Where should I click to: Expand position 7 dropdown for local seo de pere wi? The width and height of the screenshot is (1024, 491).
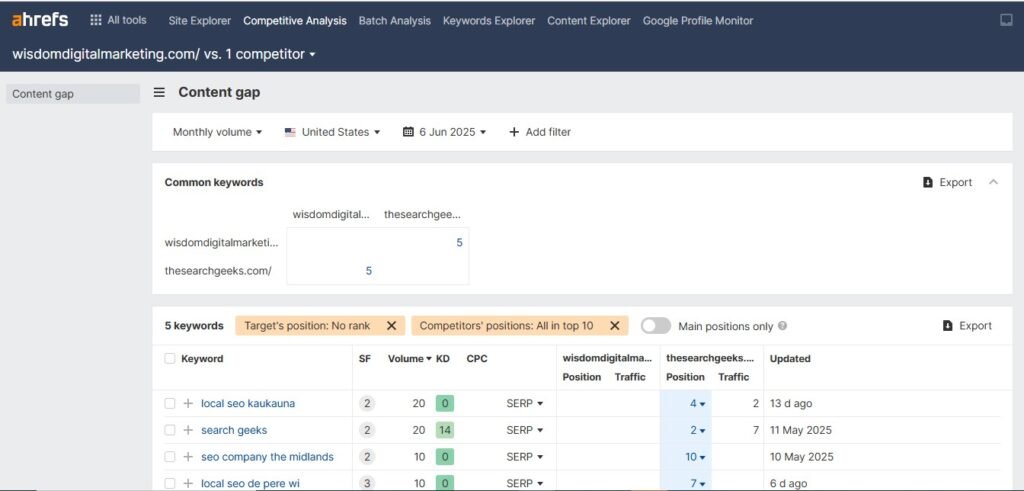click(697, 483)
